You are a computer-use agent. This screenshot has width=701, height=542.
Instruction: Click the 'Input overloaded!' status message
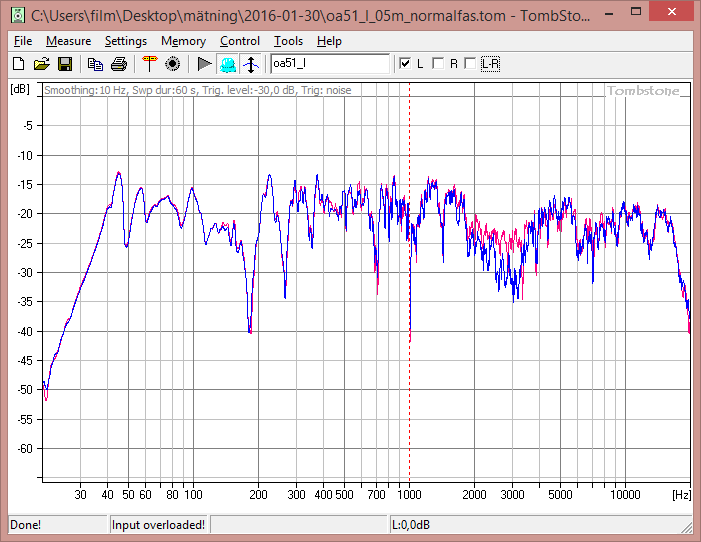158,525
